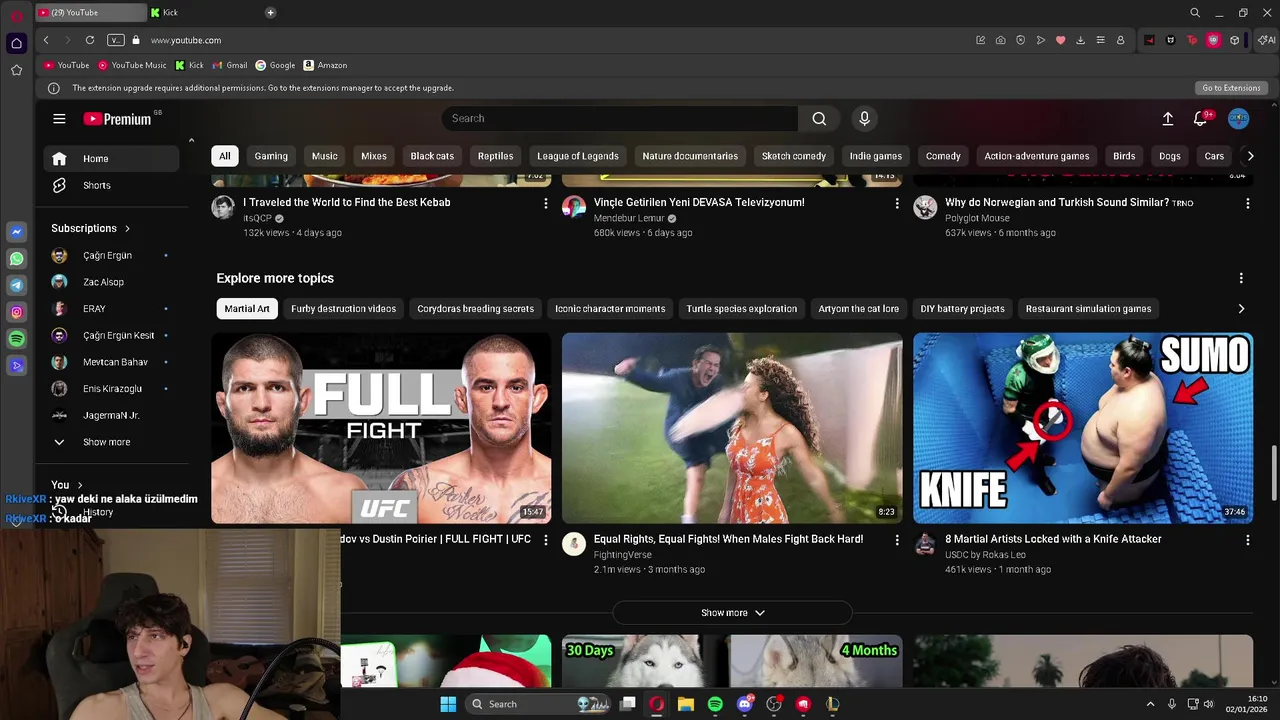
Task: Open the extensions cube icon
Action: coord(1235,40)
